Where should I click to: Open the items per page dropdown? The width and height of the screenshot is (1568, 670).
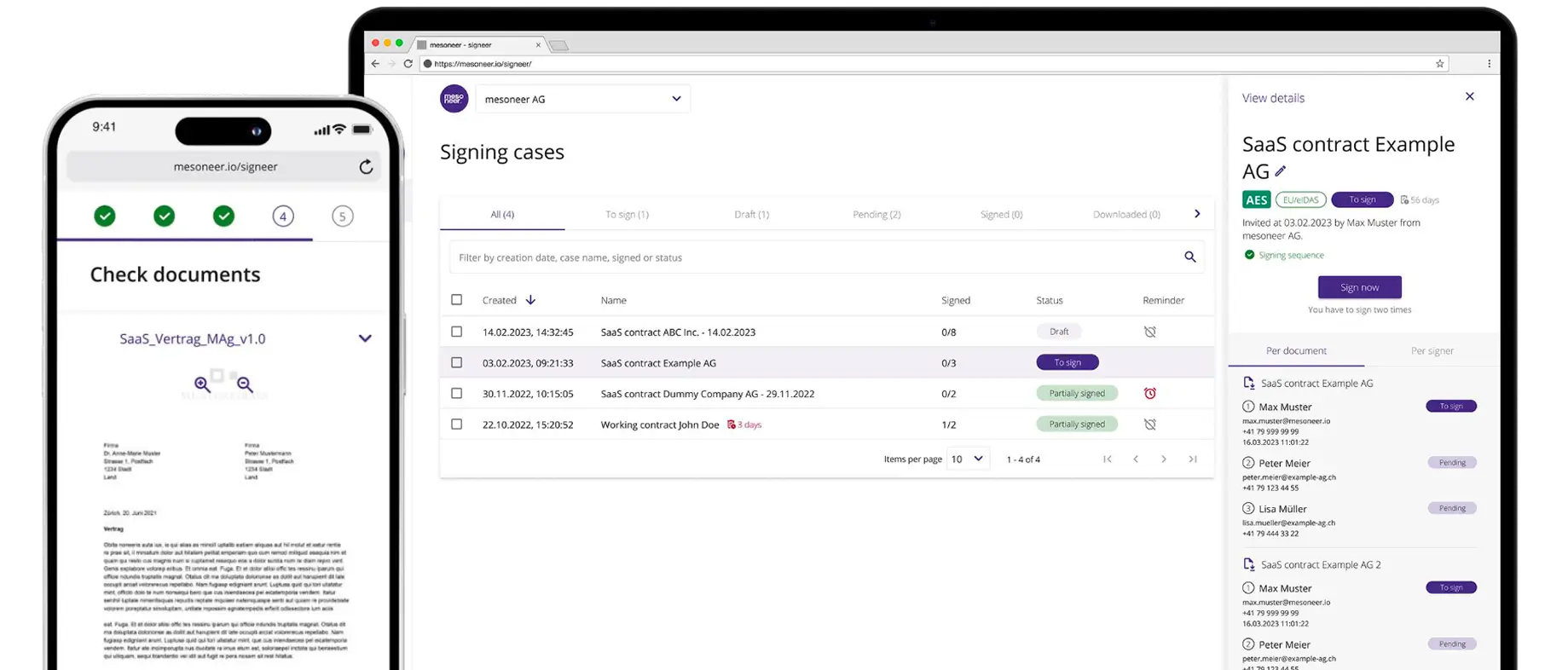click(968, 459)
